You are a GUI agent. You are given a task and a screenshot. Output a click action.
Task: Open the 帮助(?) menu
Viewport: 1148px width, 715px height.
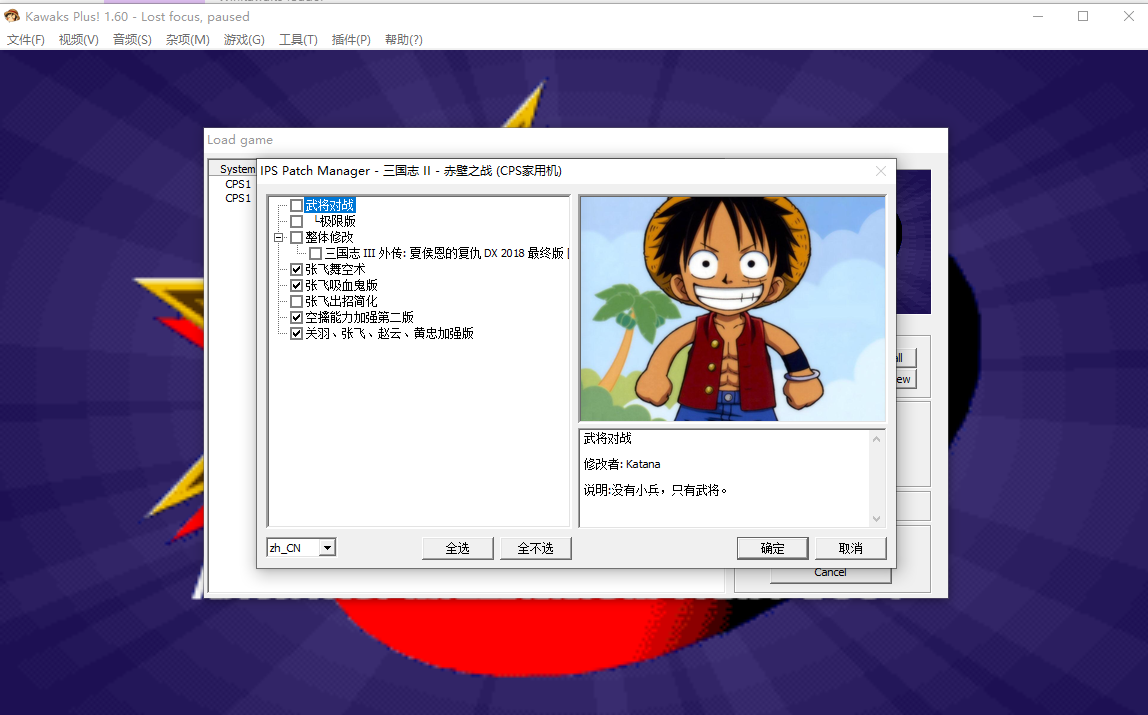(x=403, y=40)
